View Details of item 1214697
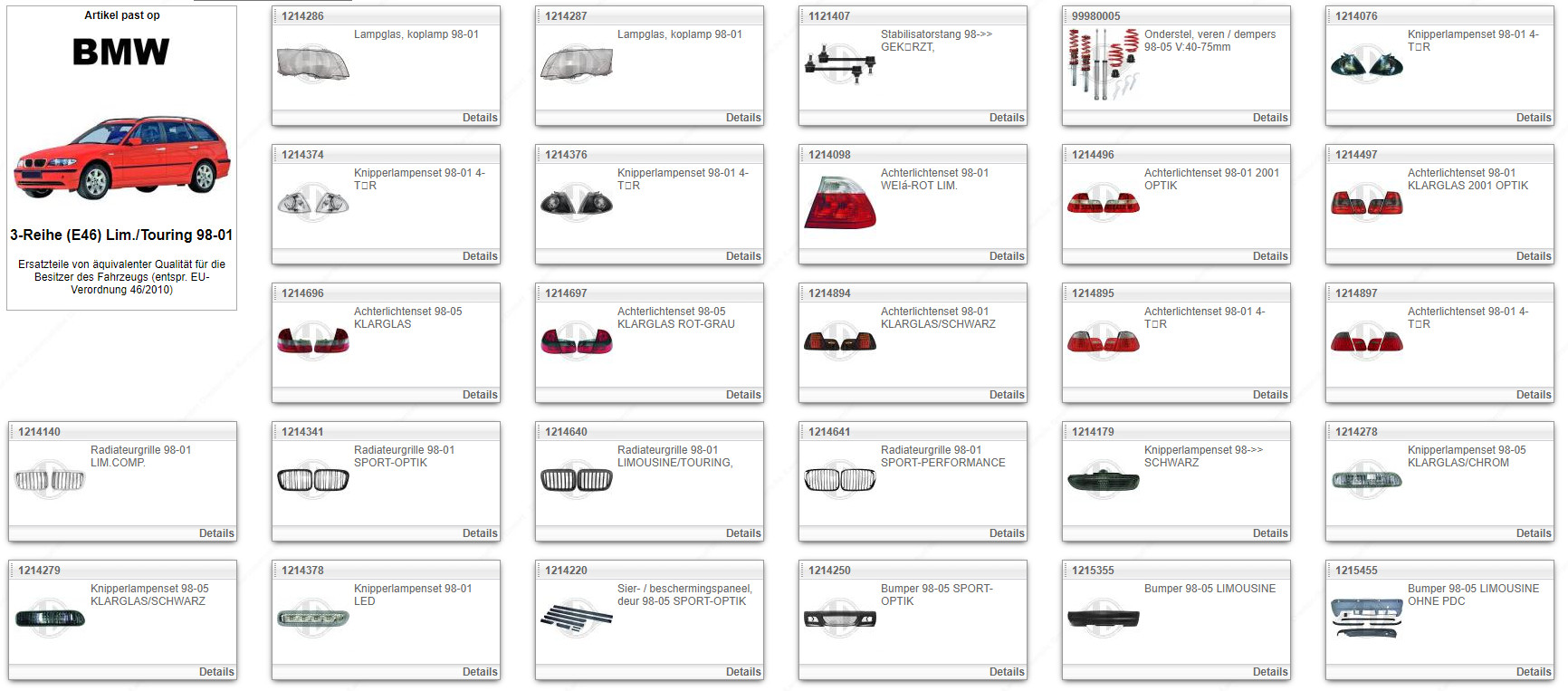The height and width of the screenshot is (691, 1568). click(743, 395)
